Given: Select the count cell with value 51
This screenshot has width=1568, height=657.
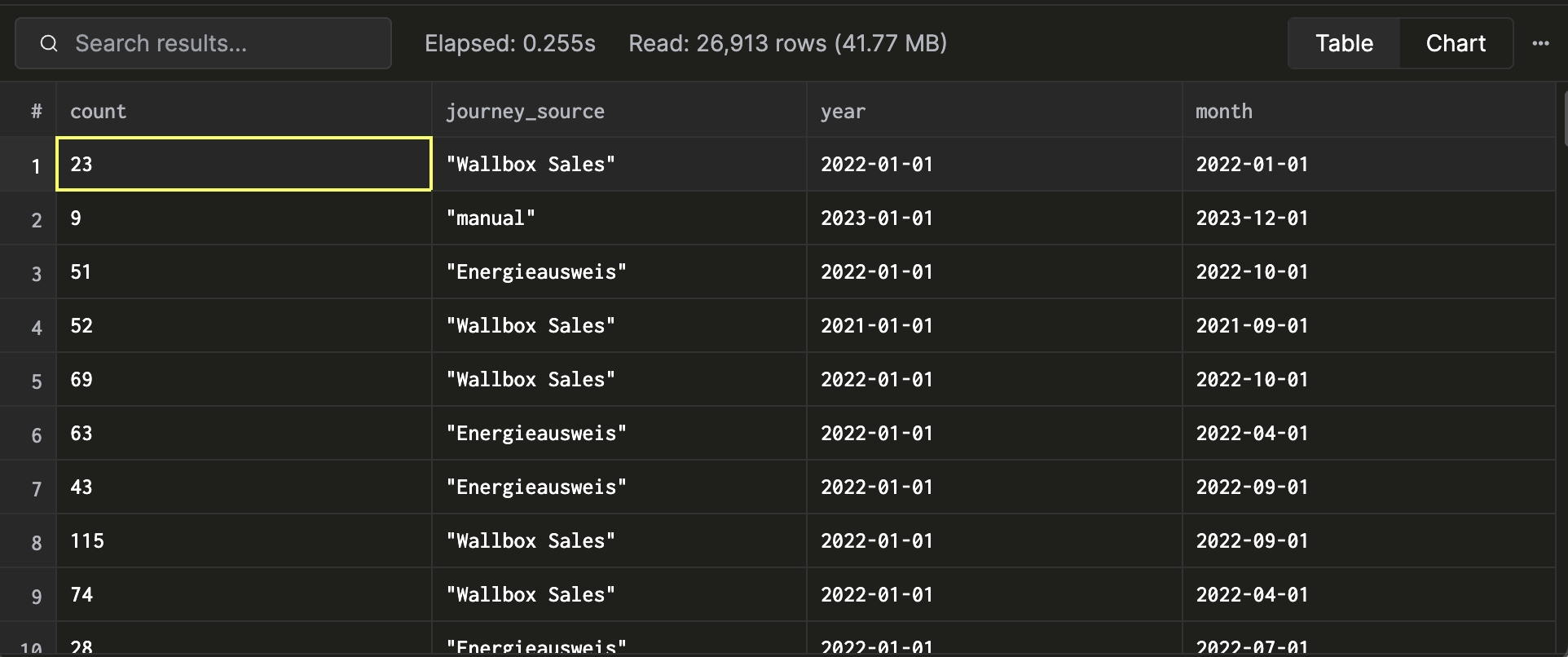Looking at the screenshot, I should point(244,271).
